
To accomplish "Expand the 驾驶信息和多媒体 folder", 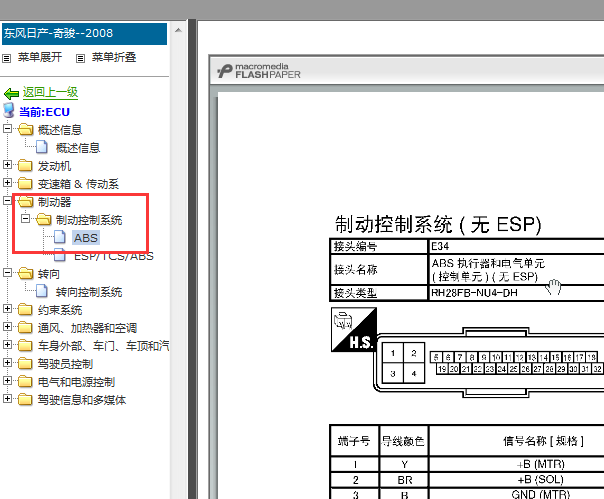I will pos(7,398).
